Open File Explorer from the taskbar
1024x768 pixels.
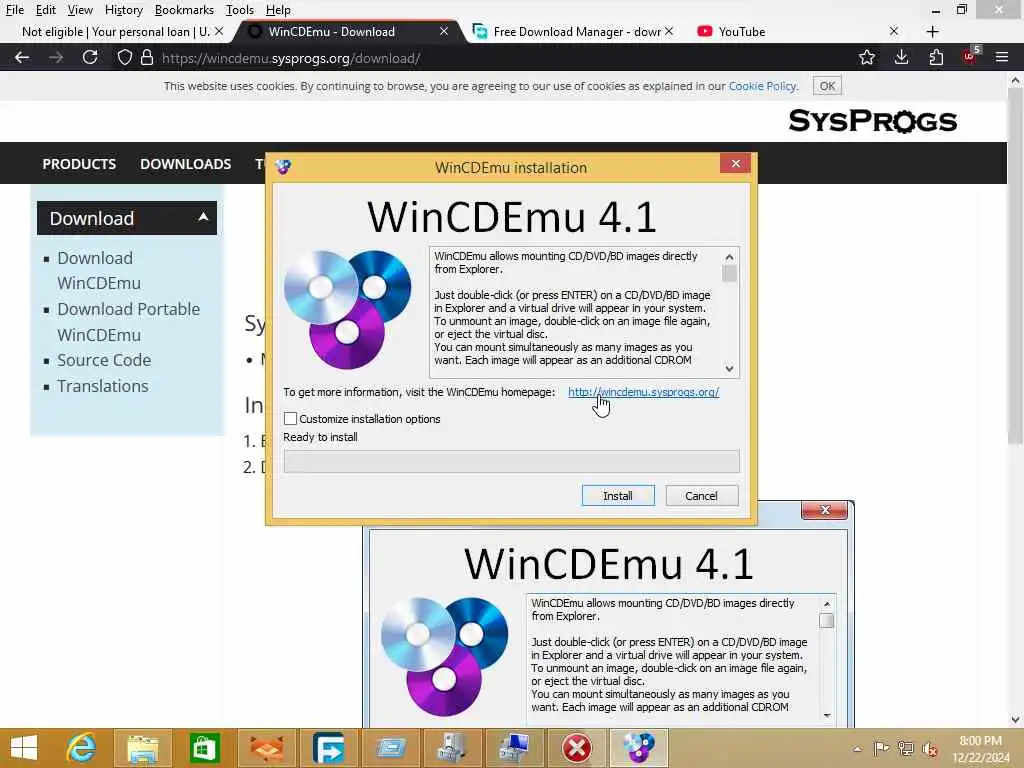pos(143,748)
